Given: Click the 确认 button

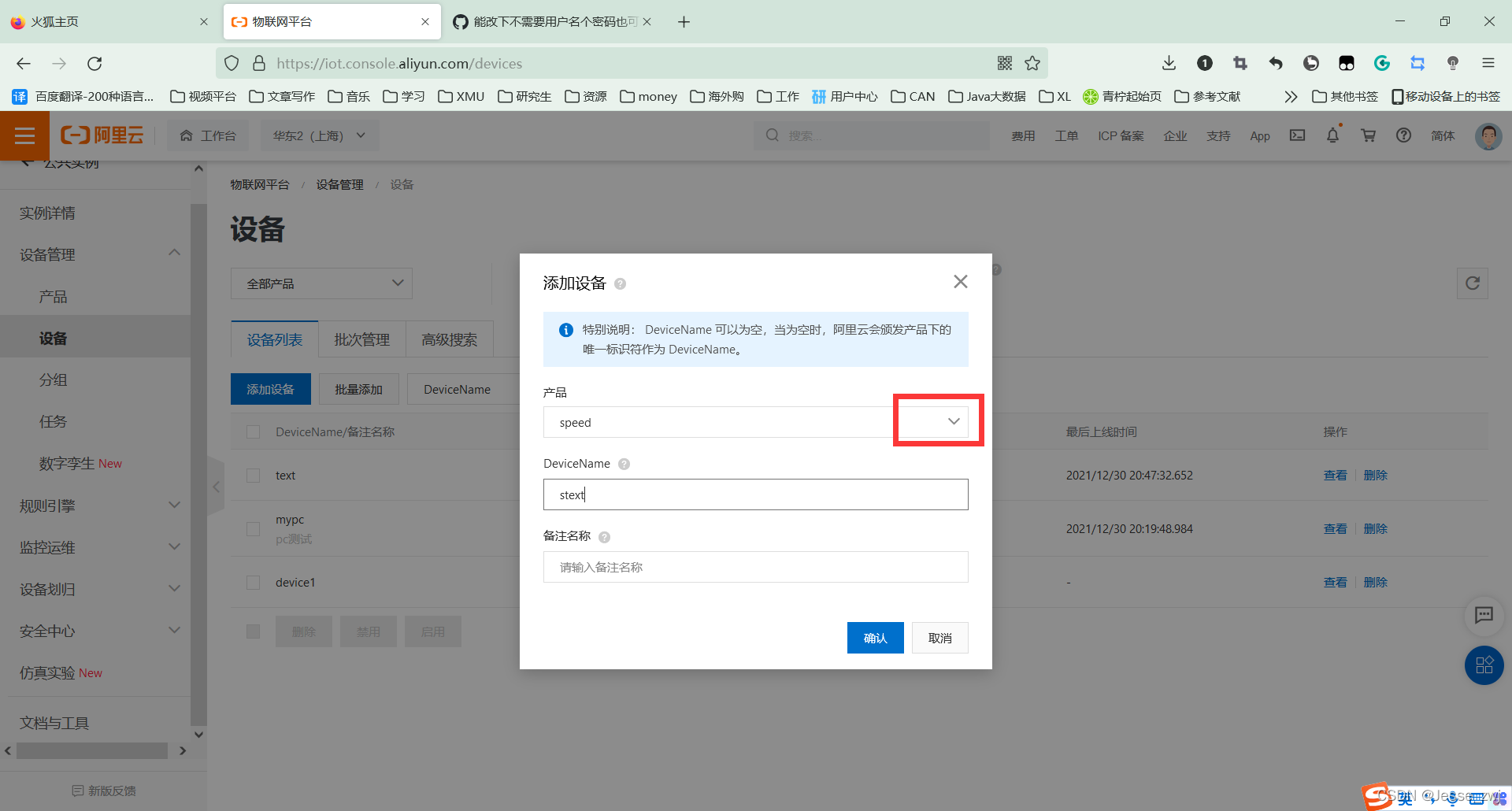Looking at the screenshot, I should pyautogui.click(x=875, y=638).
